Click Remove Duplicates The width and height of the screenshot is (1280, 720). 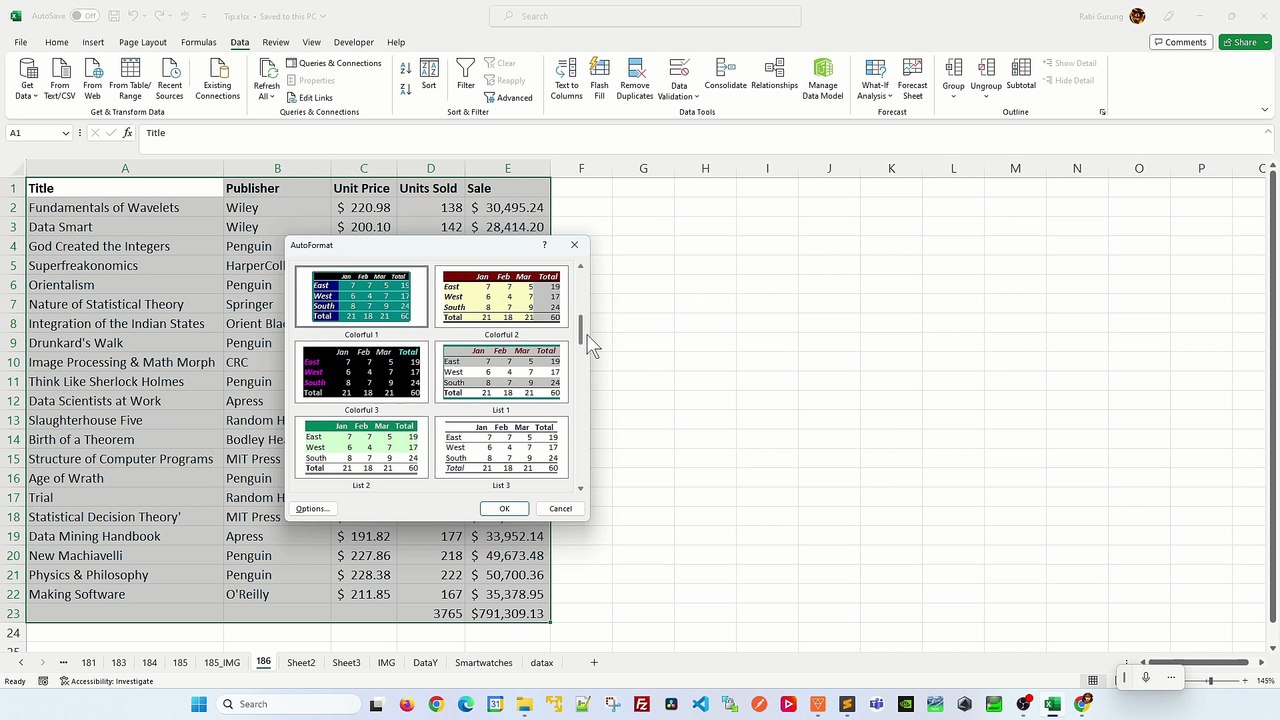635,79
